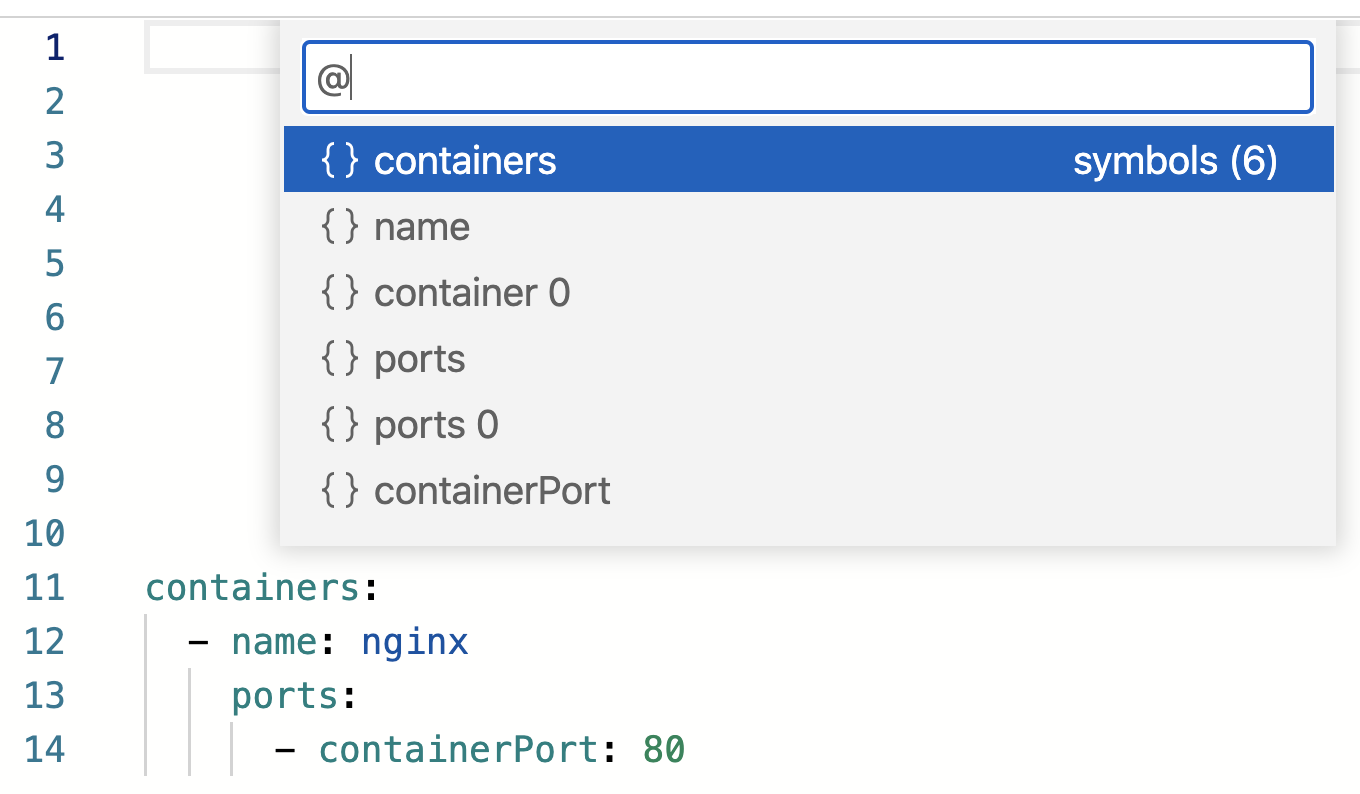Click the braces icon beside ports 0
This screenshot has width=1360, height=794.
[x=339, y=425]
